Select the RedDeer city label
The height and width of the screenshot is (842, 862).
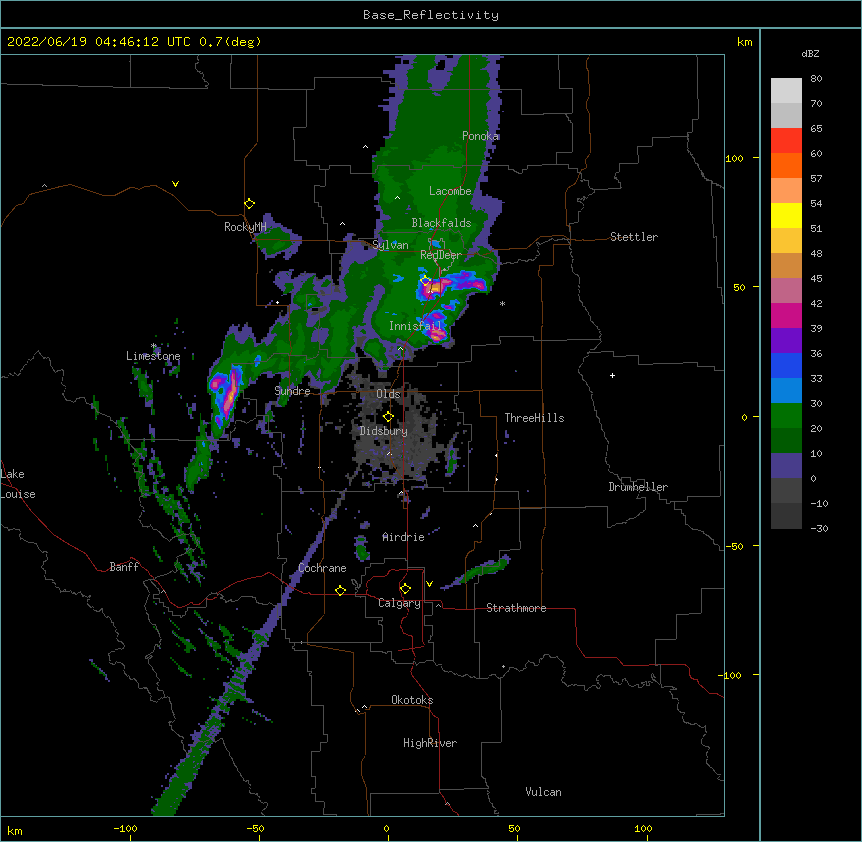[441, 255]
